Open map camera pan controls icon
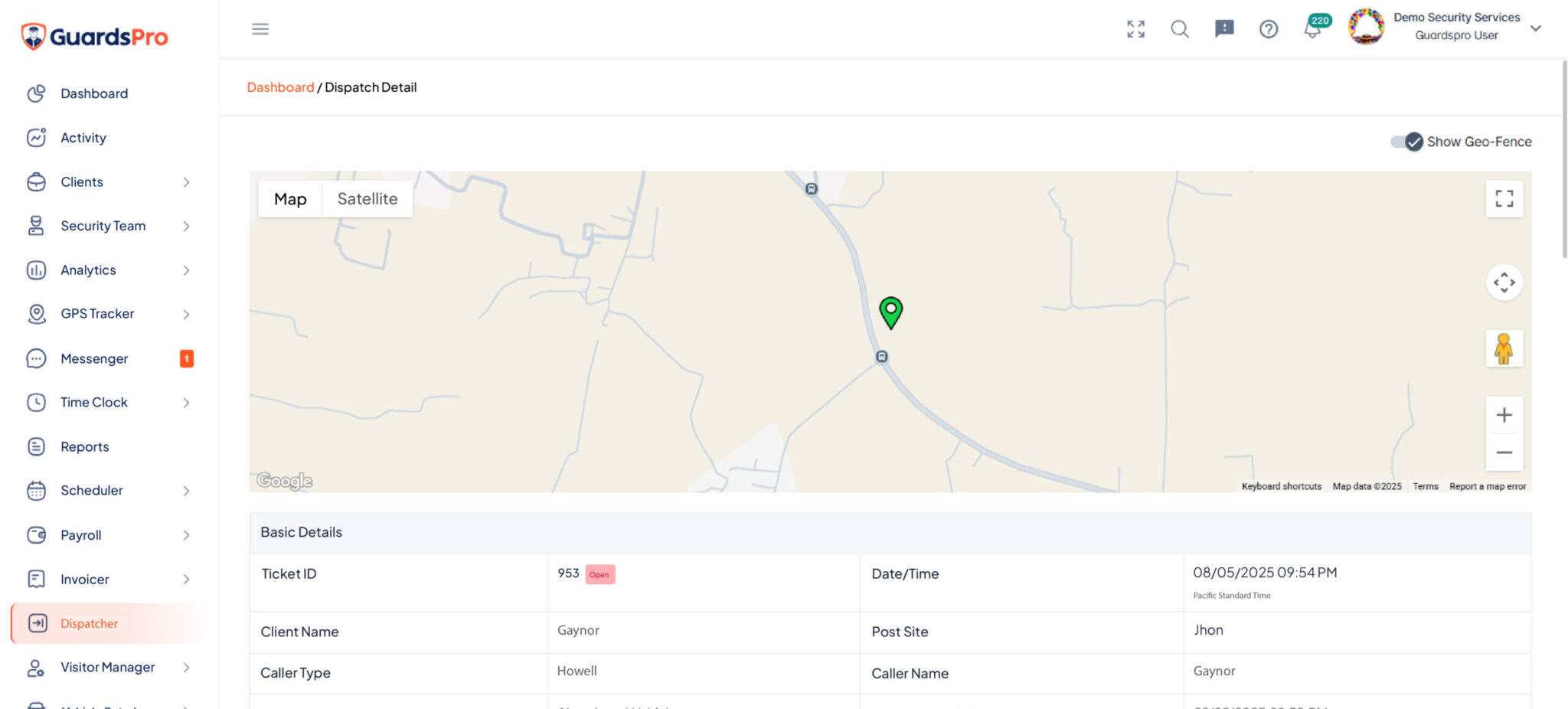Viewport: 1568px width, 709px height. click(1504, 283)
